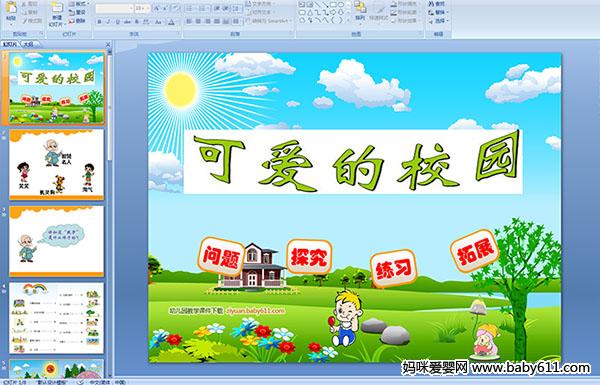The height and width of the screenshot is (385, 600).
Task: Click the 拓展 button on the slide
Action: pos(474,251)
